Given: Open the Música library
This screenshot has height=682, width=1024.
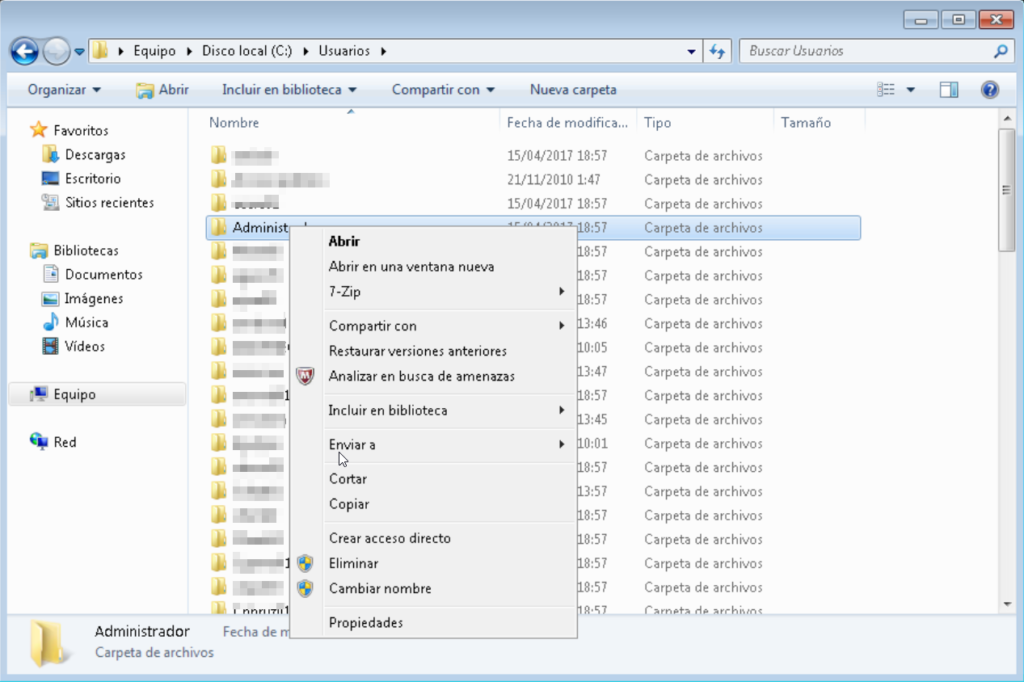Looking at the screenshot, I should [86, 322].
